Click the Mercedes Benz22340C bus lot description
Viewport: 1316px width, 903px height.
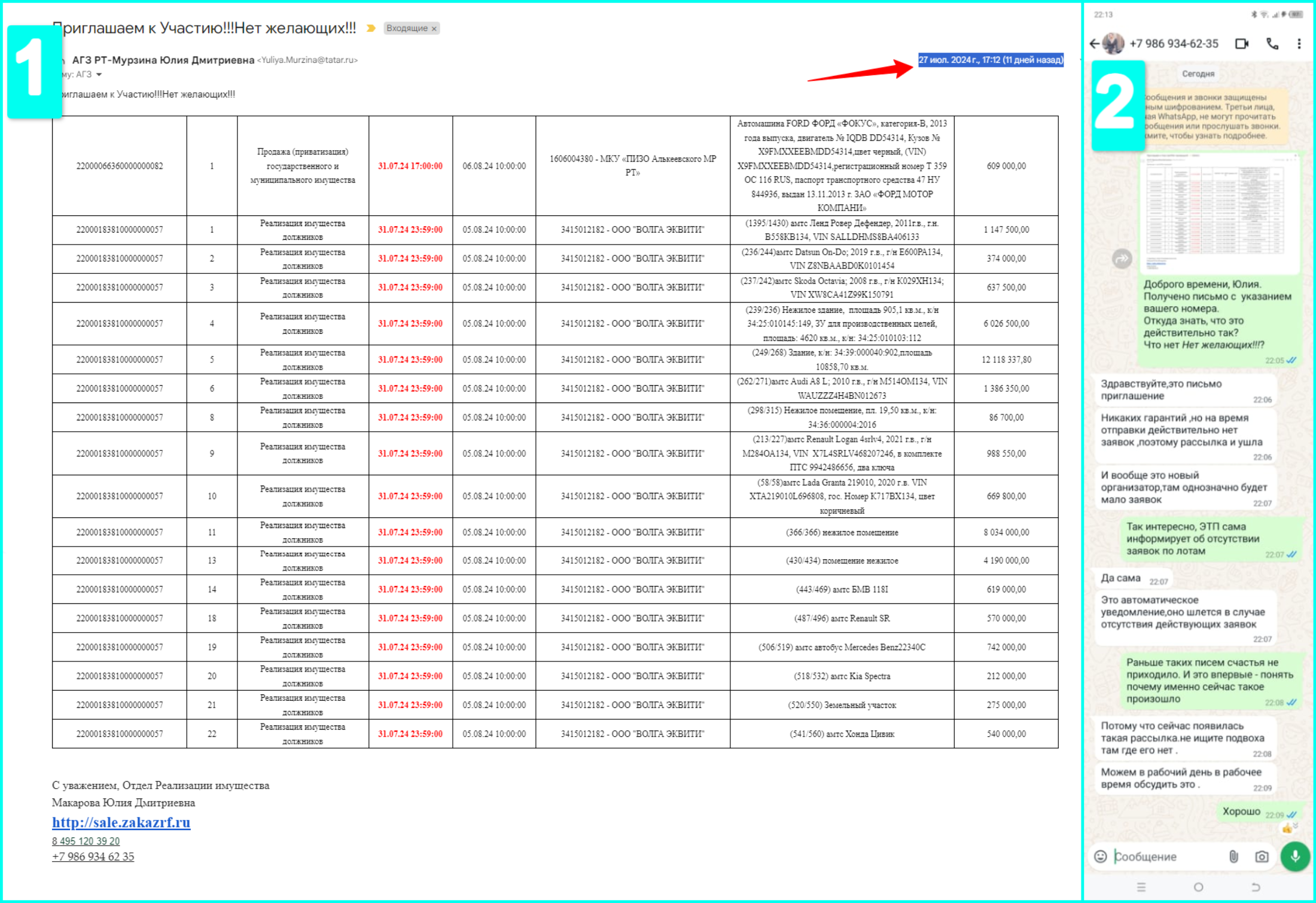pos(842,648)
